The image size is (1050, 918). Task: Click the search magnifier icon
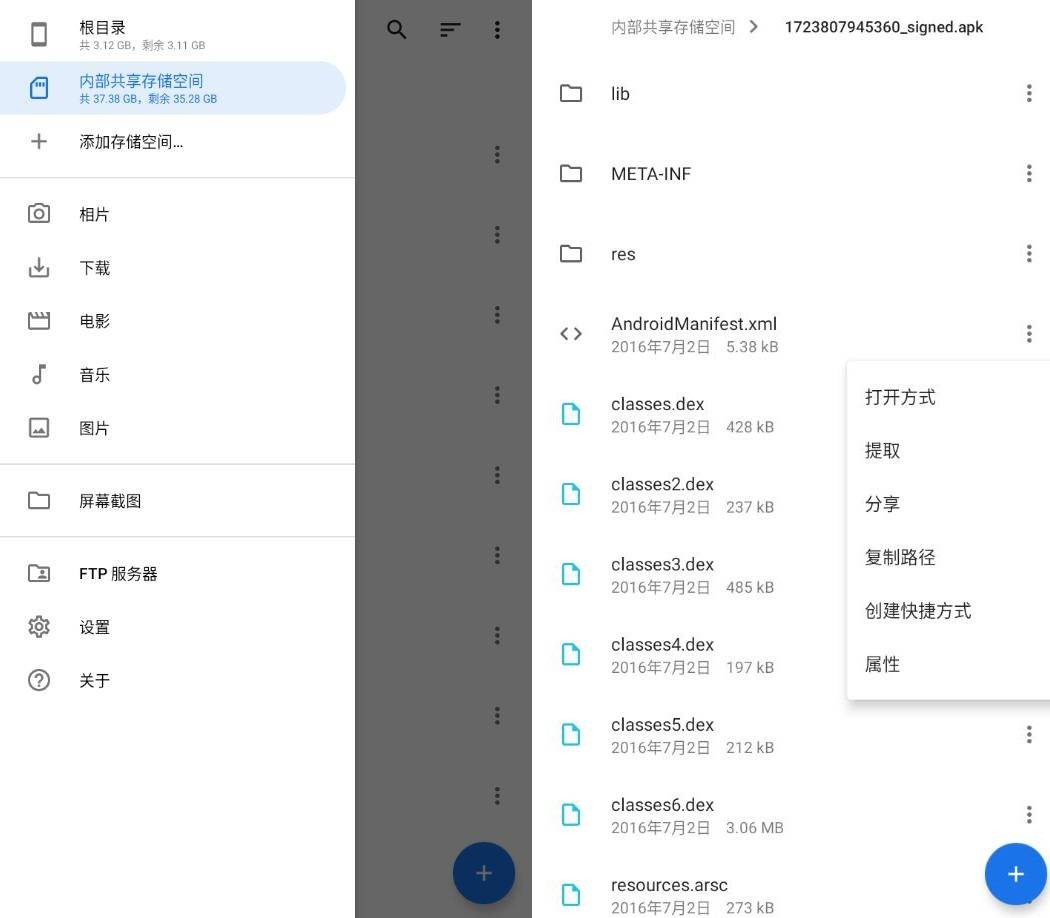coord(397,30)
